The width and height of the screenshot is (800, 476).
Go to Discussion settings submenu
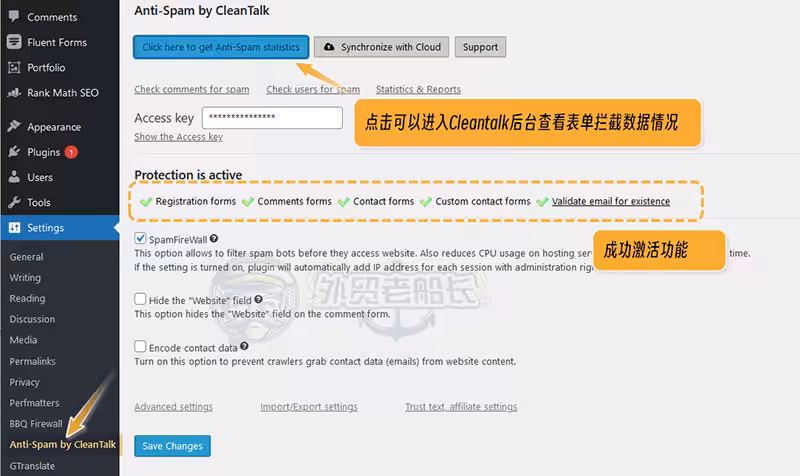(x=32, y=319)
